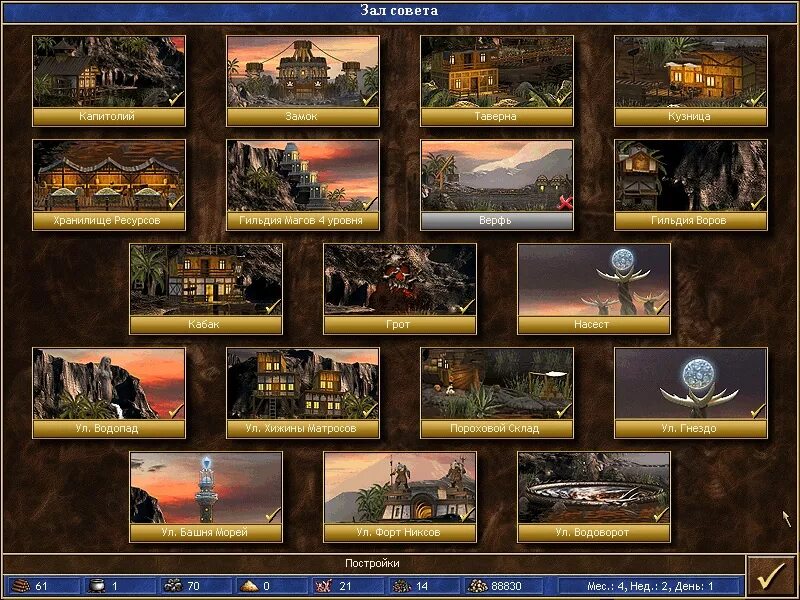Open the Замок building view

tap(303, 72)
